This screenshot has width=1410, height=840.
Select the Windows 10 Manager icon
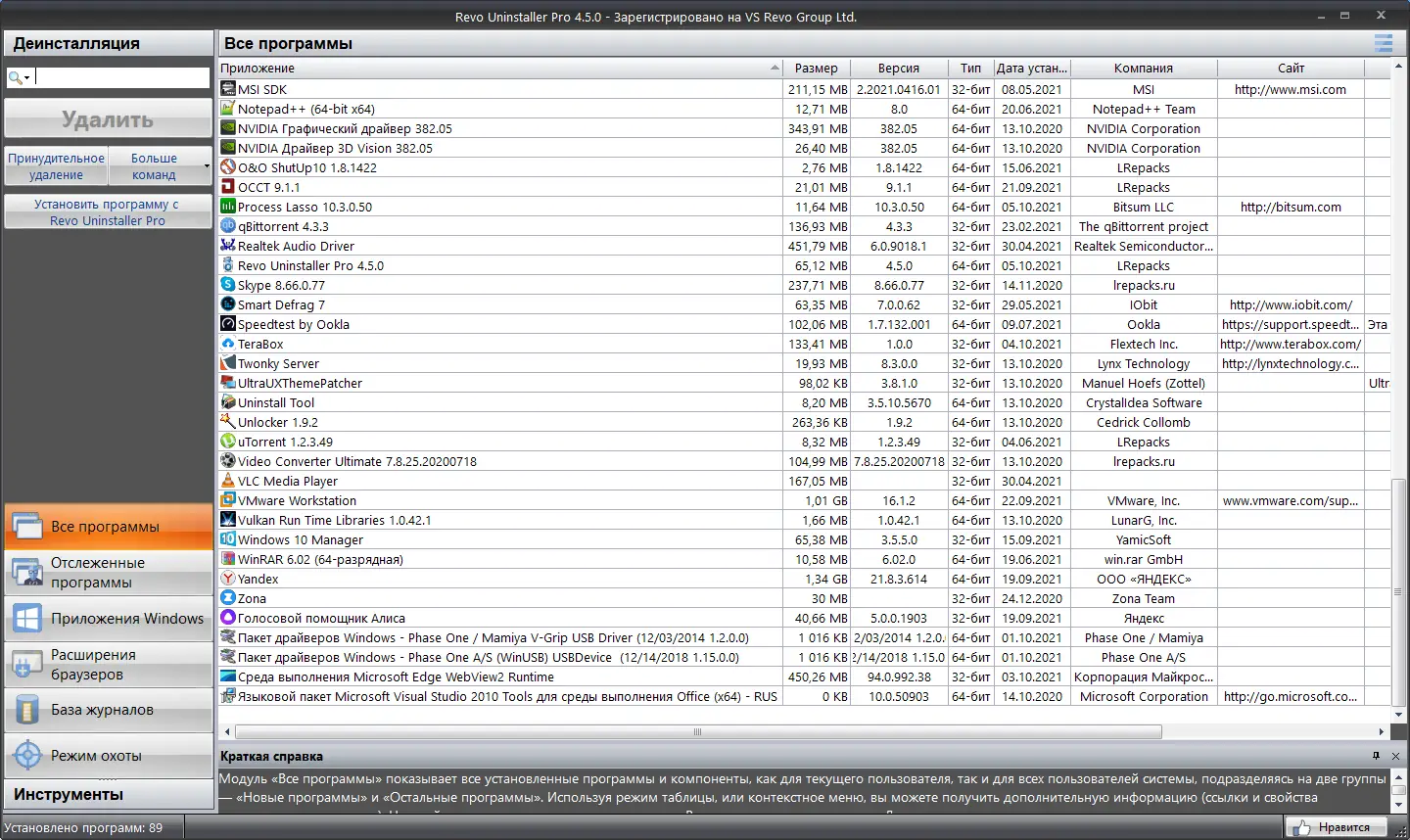tap(228, 539)
